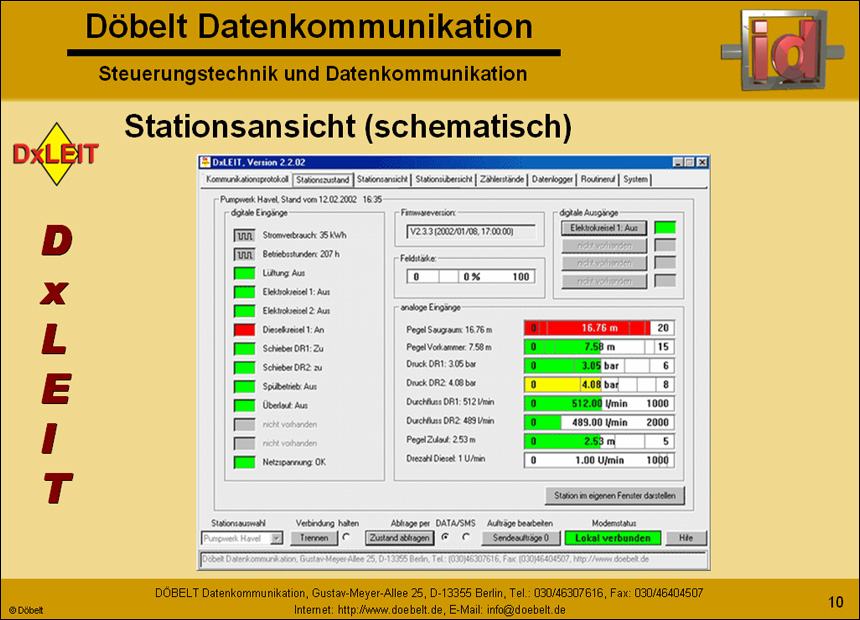Click the Pegel Vorkammer 7.58 m bar
Image resolution: width=860 pixels, height=620 pixels.
pyautogui.click(x=599, y=347)
